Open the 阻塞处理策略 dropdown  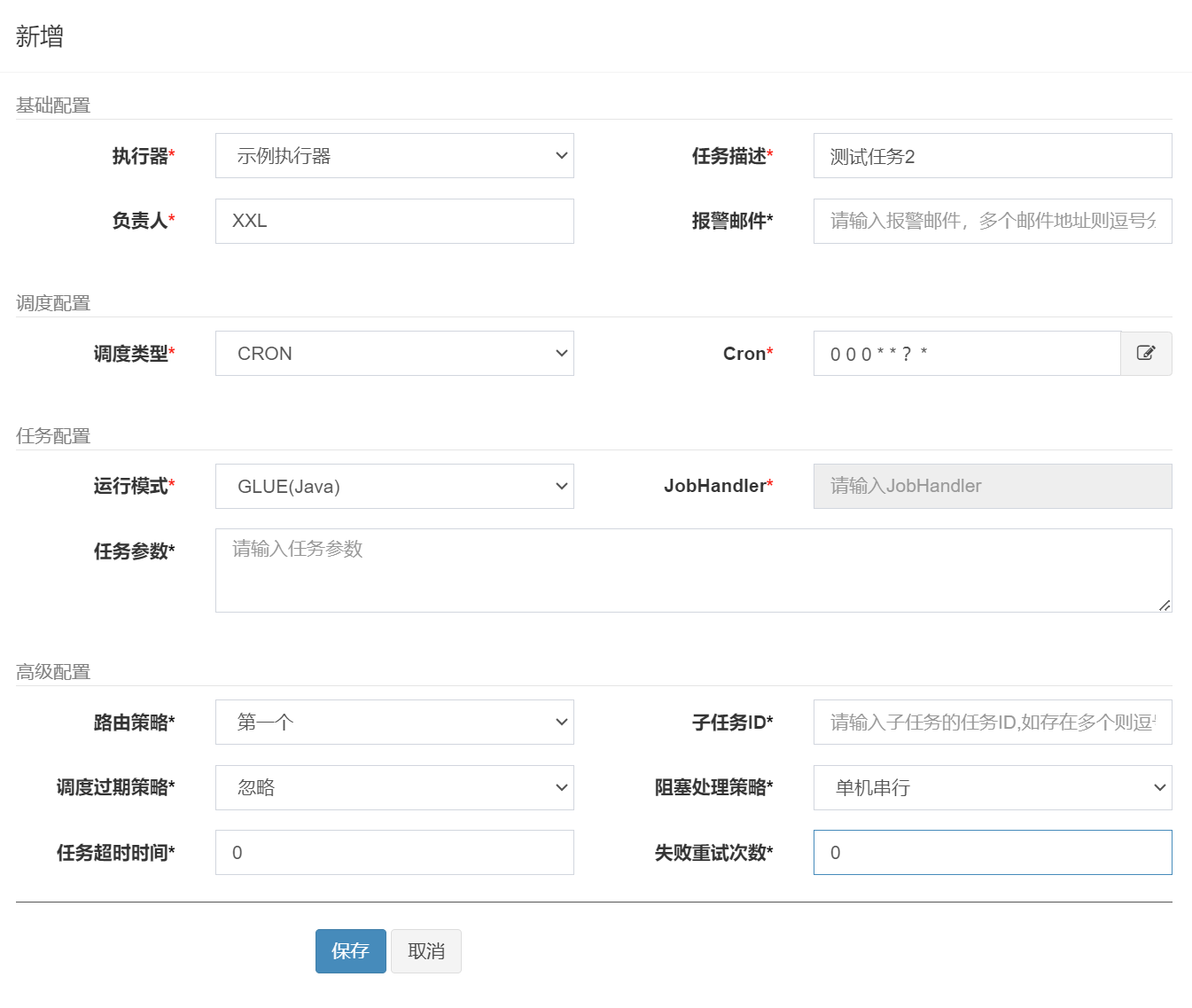point(992,788)
